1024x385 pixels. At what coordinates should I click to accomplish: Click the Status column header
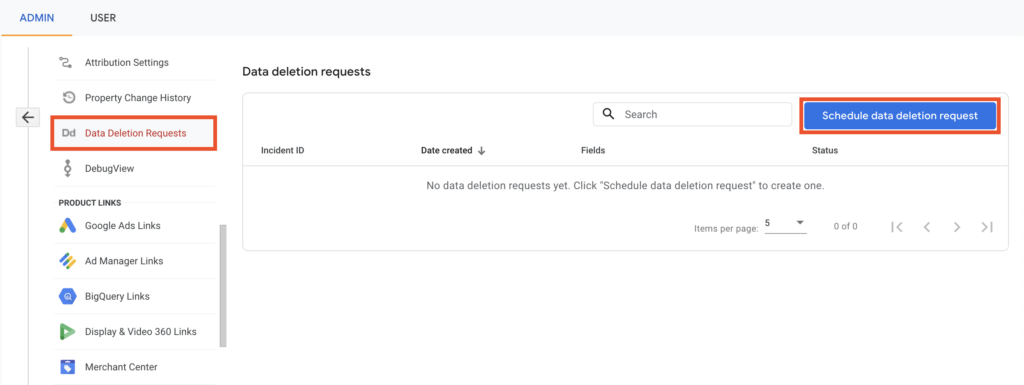pyautogui.click(x=825, y=150)
